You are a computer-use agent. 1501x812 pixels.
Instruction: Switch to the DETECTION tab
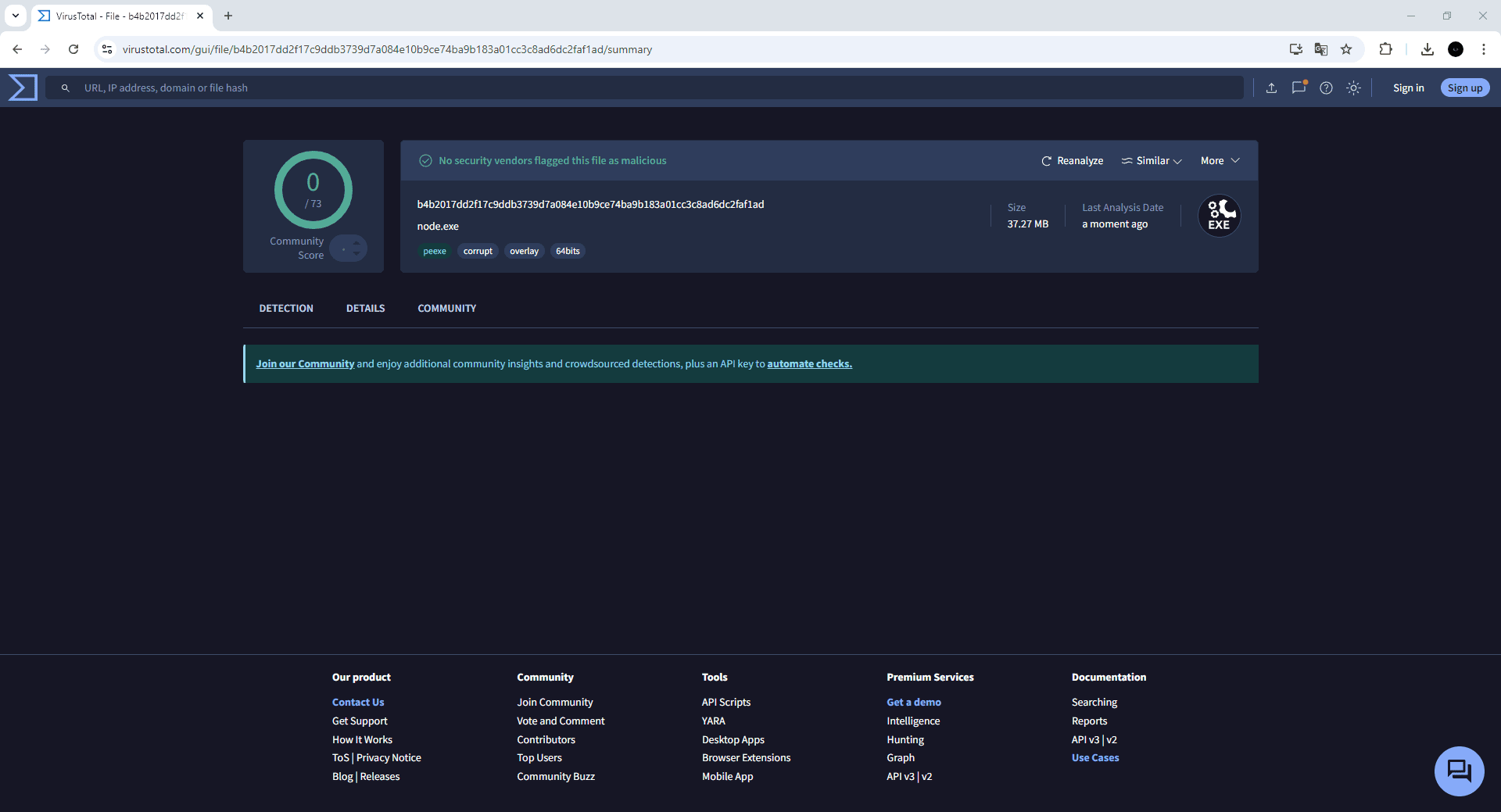tap(286, 309)
